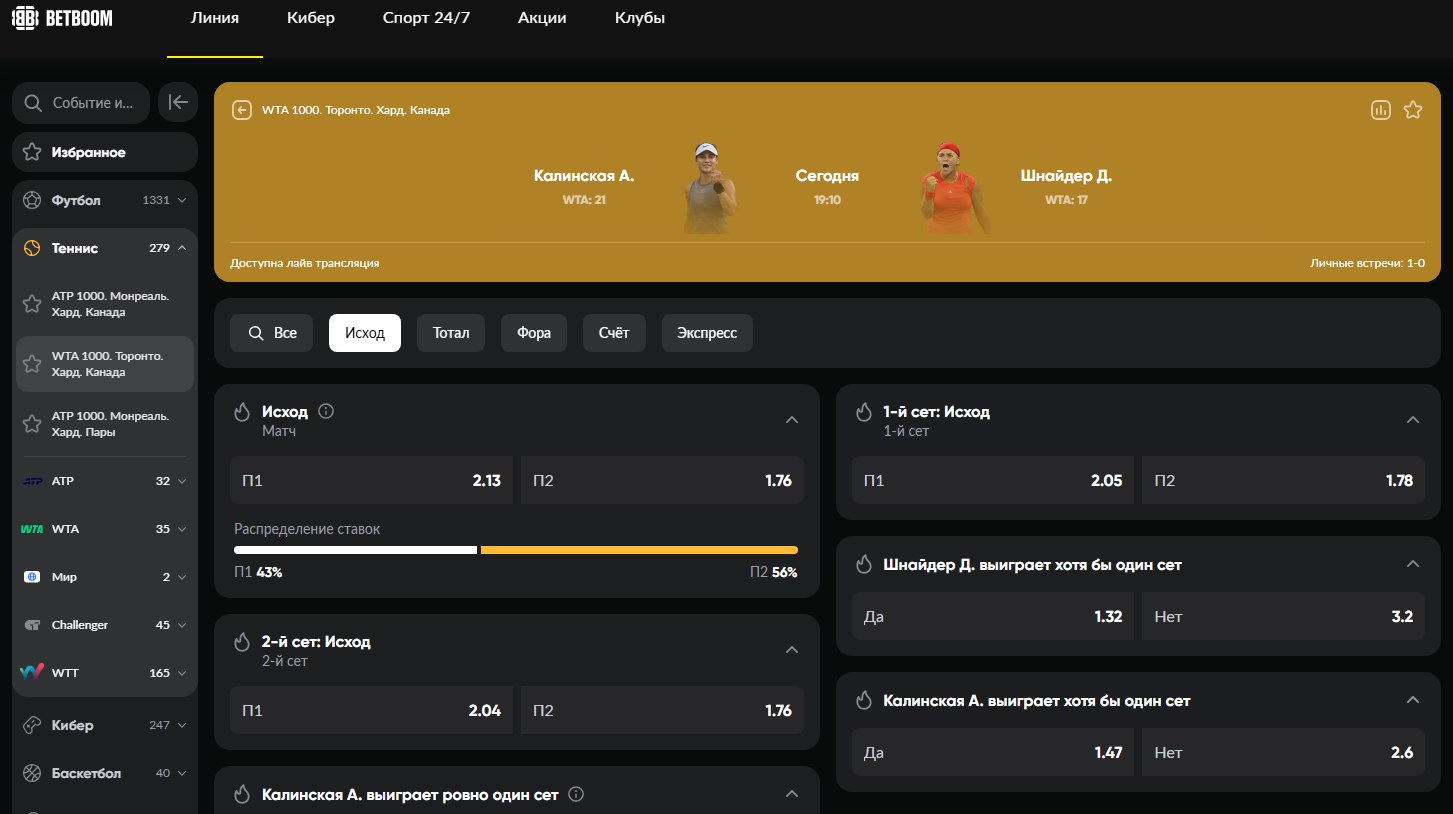The width and height of the screenshot is (1453, 814).
Task: Switch to Кибер in the top navigation
Action: [x=311, y=18]
